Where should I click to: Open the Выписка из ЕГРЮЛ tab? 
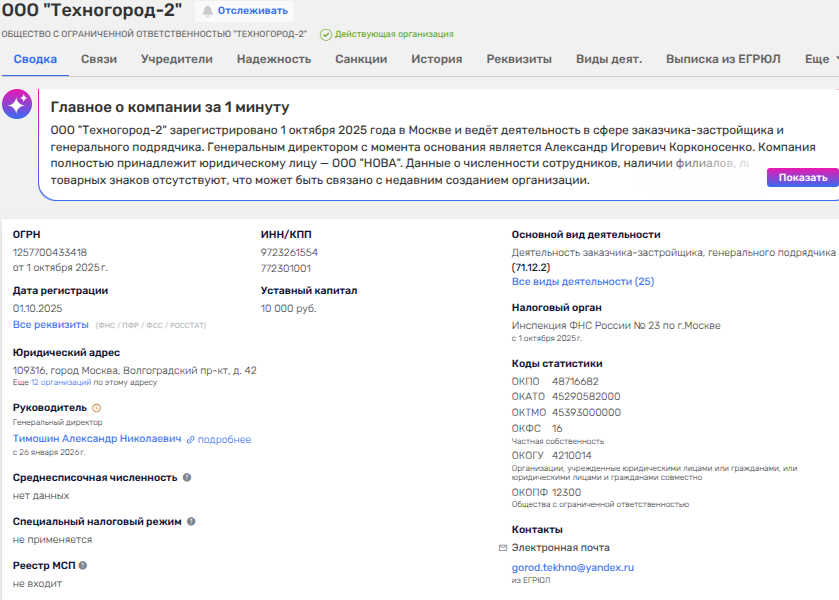click(x=723, y=60)
